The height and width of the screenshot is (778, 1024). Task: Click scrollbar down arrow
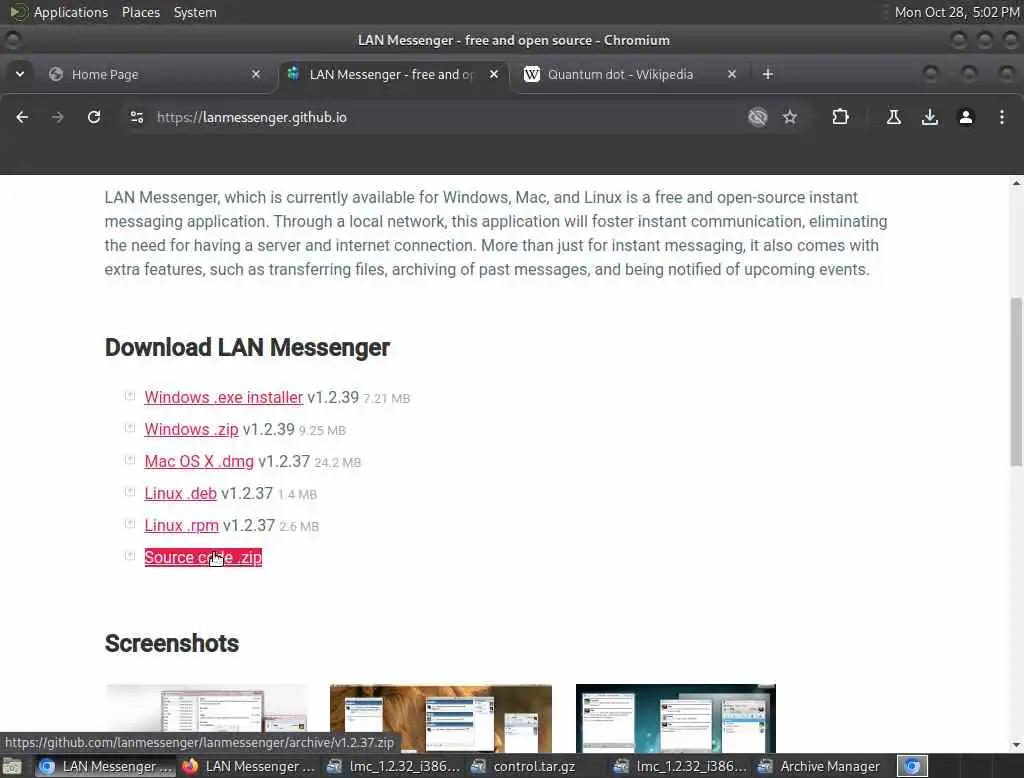pos(1016,745)
